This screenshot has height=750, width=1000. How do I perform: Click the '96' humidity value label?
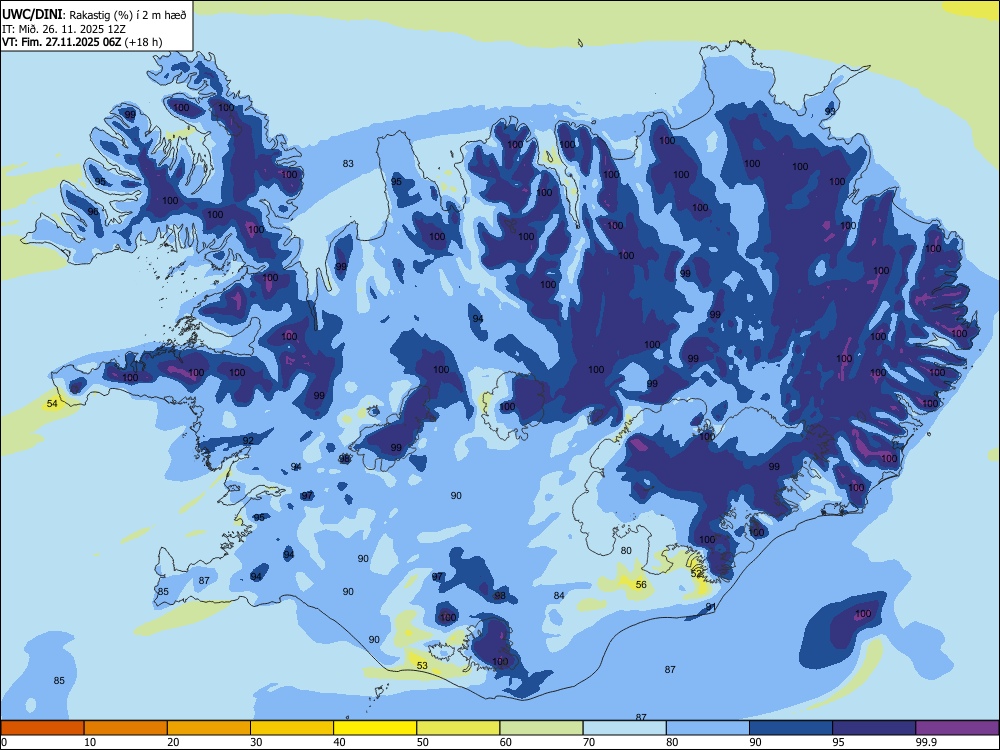click(93, 211)
